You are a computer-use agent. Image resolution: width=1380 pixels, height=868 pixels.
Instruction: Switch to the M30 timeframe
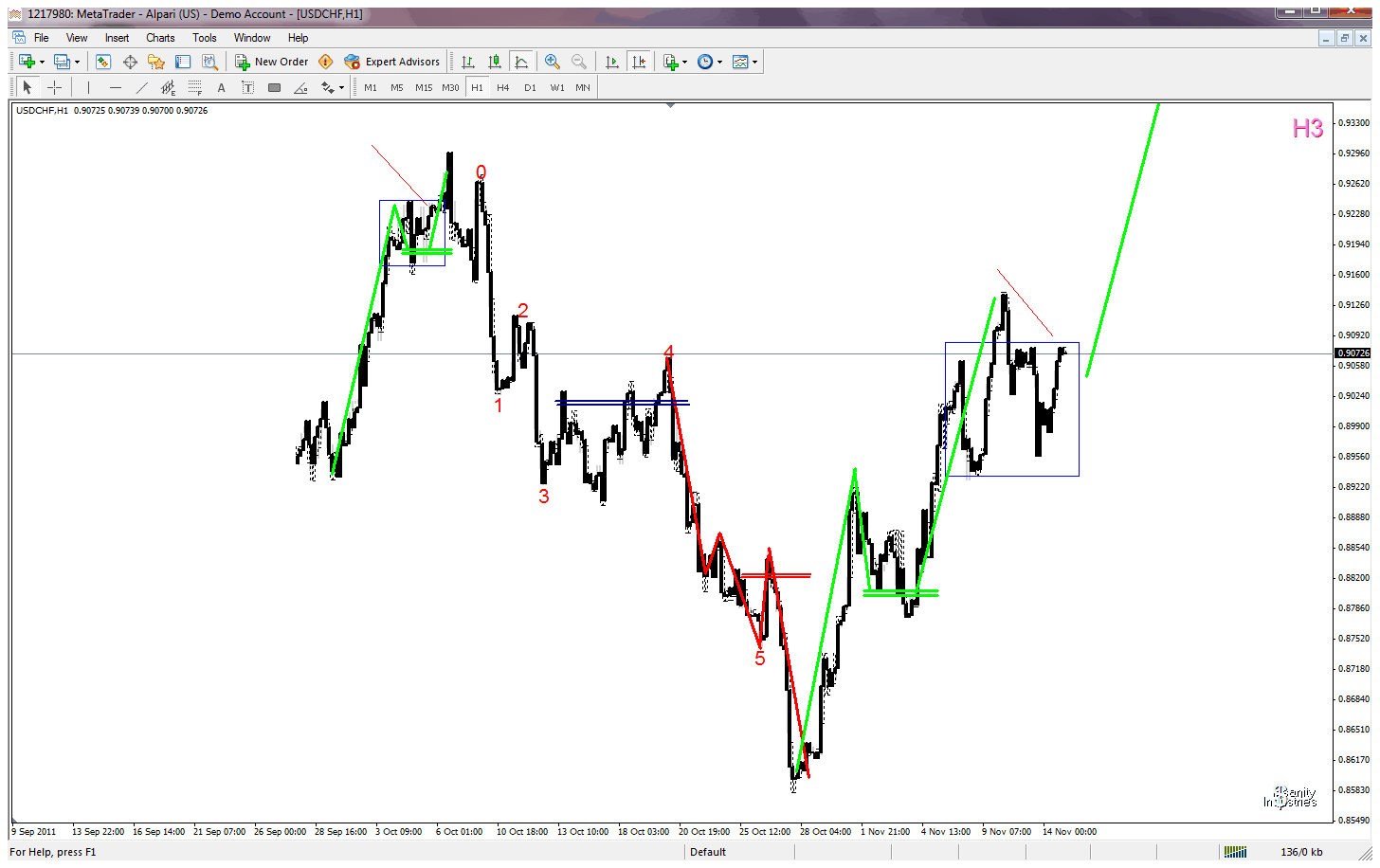(x=450, y=87)
